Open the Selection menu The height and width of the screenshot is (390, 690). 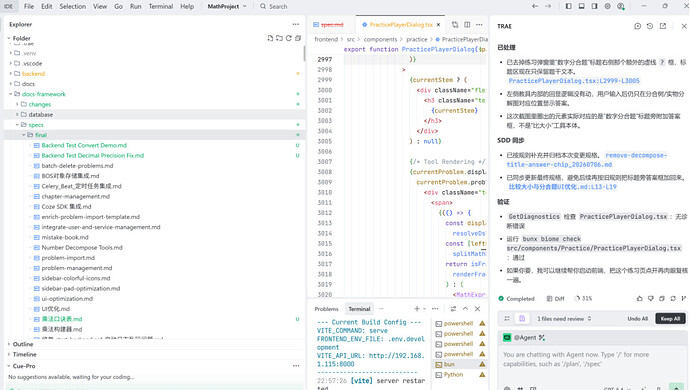coord(73,6)
